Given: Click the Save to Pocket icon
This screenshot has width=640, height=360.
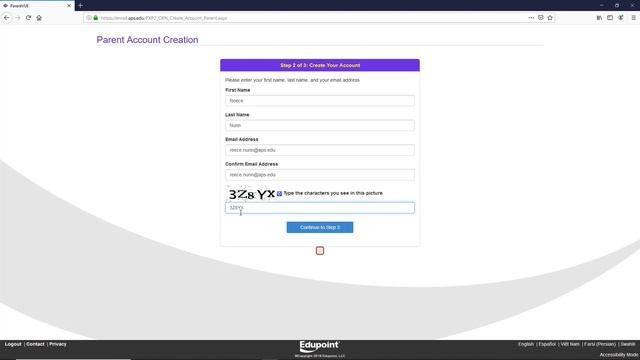Looking at the screenshot, I should click(x=540, y=18).
